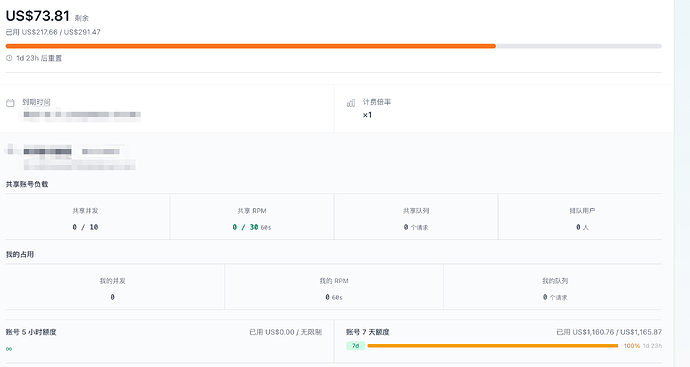
Task: Click the ×1 billing multiplier value
Action: tap(367, 115)
